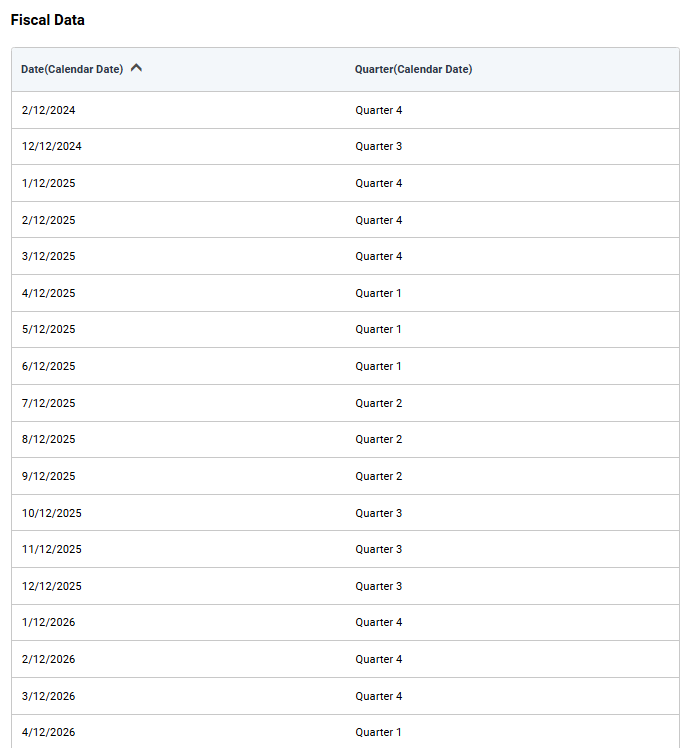Click the 1/12/2026 date cell
The width and height of the screenshot is (693, 748).
pos(48,623)
